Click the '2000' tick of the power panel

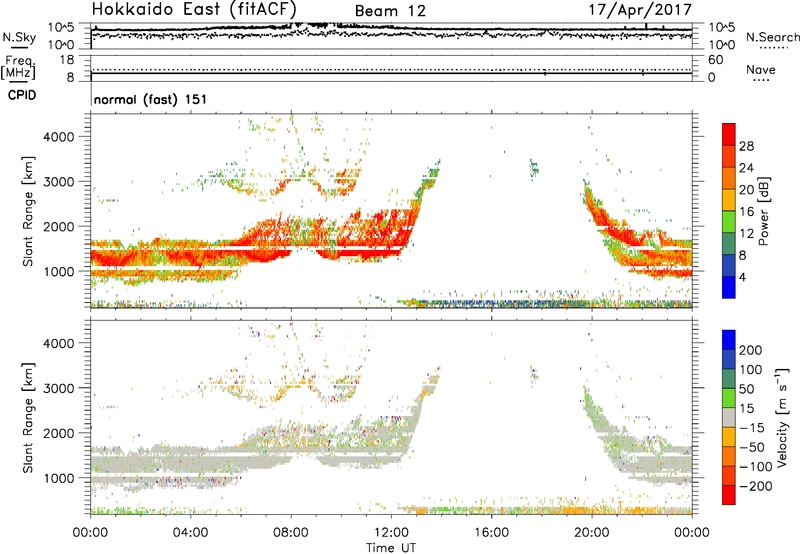(58, 226)
